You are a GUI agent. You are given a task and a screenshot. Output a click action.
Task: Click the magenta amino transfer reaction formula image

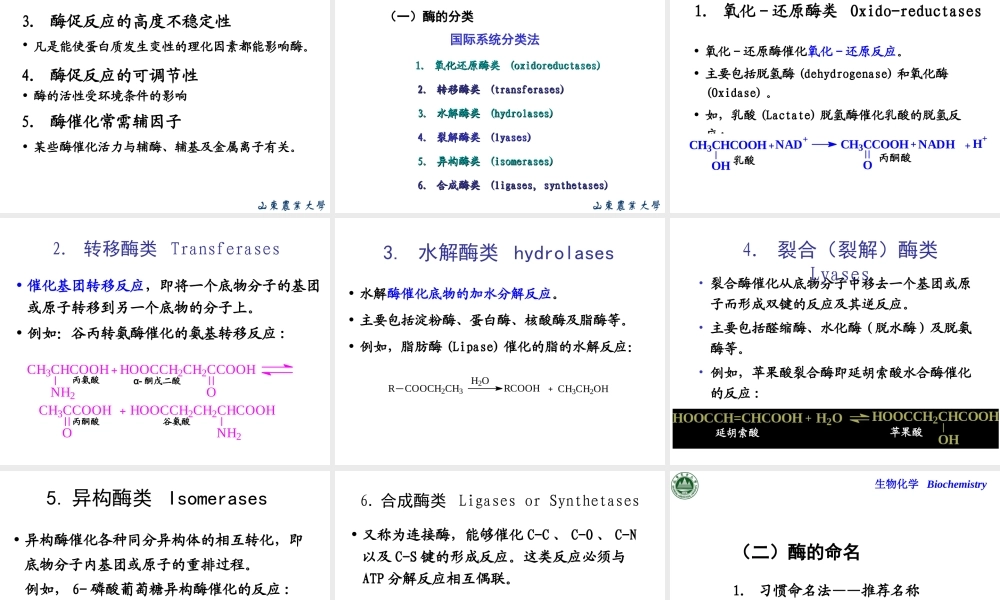[160, 400]
